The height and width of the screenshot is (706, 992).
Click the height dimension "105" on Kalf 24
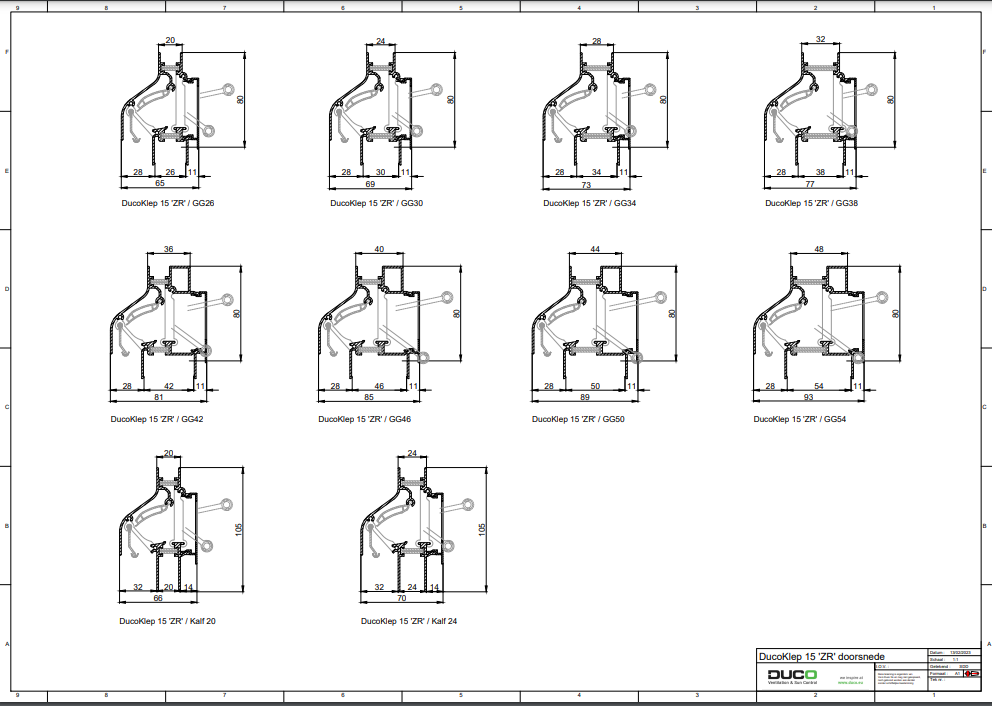tap(482, 530)
